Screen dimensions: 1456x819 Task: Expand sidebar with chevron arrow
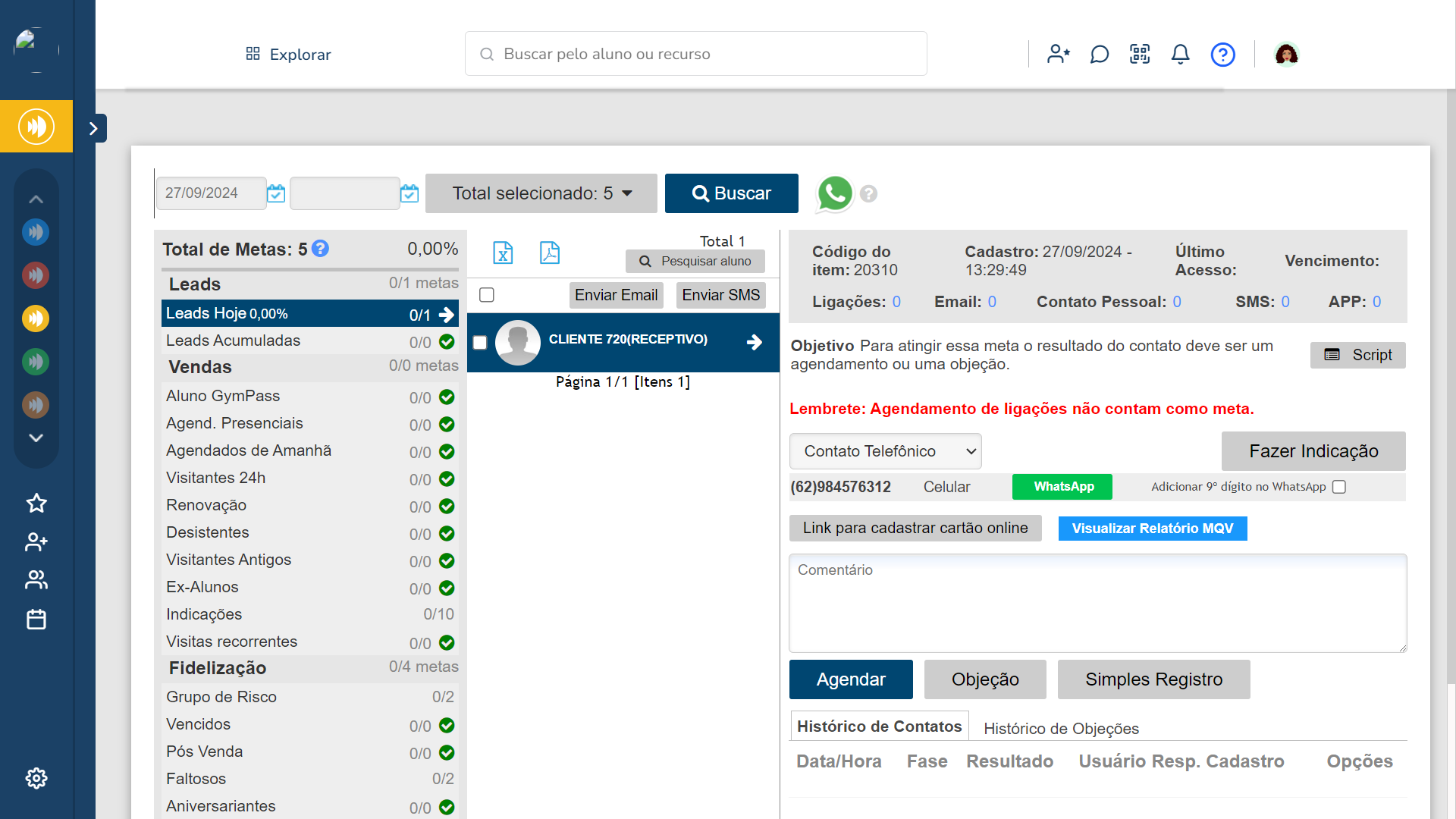[x=94, y=128]
